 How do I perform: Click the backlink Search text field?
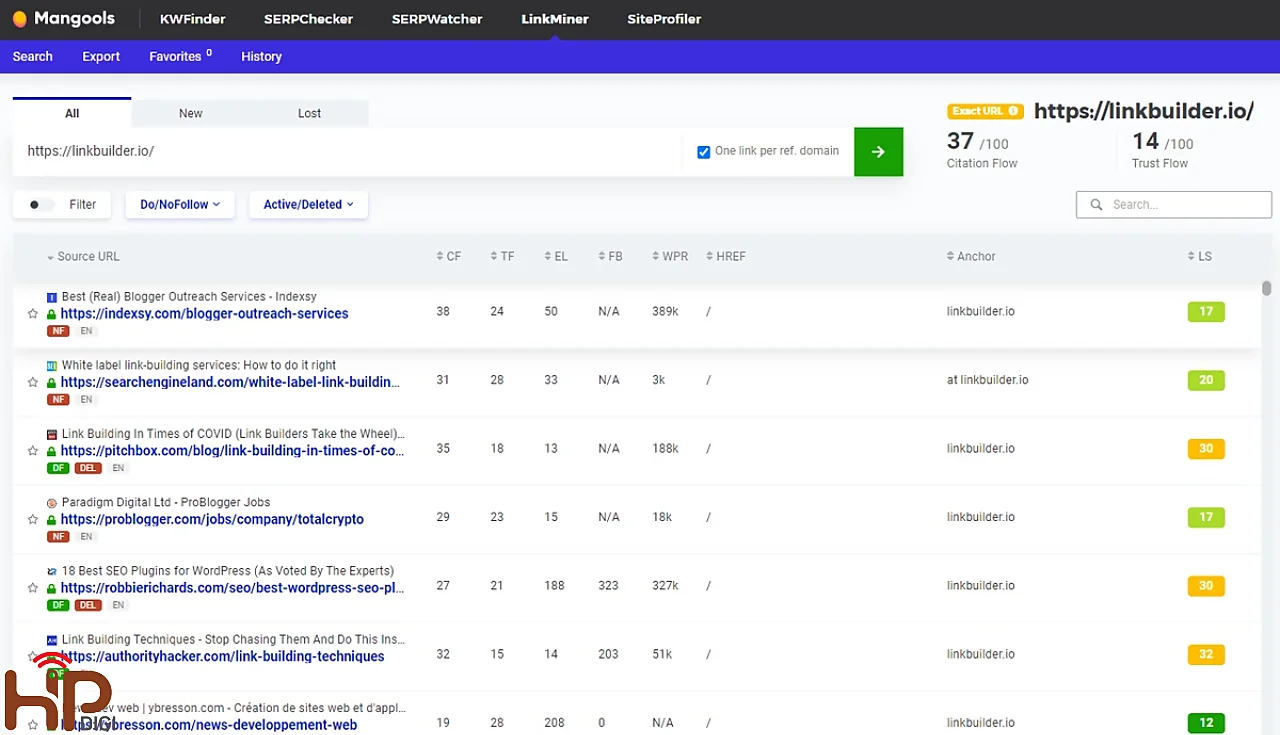coord(1174,204)
